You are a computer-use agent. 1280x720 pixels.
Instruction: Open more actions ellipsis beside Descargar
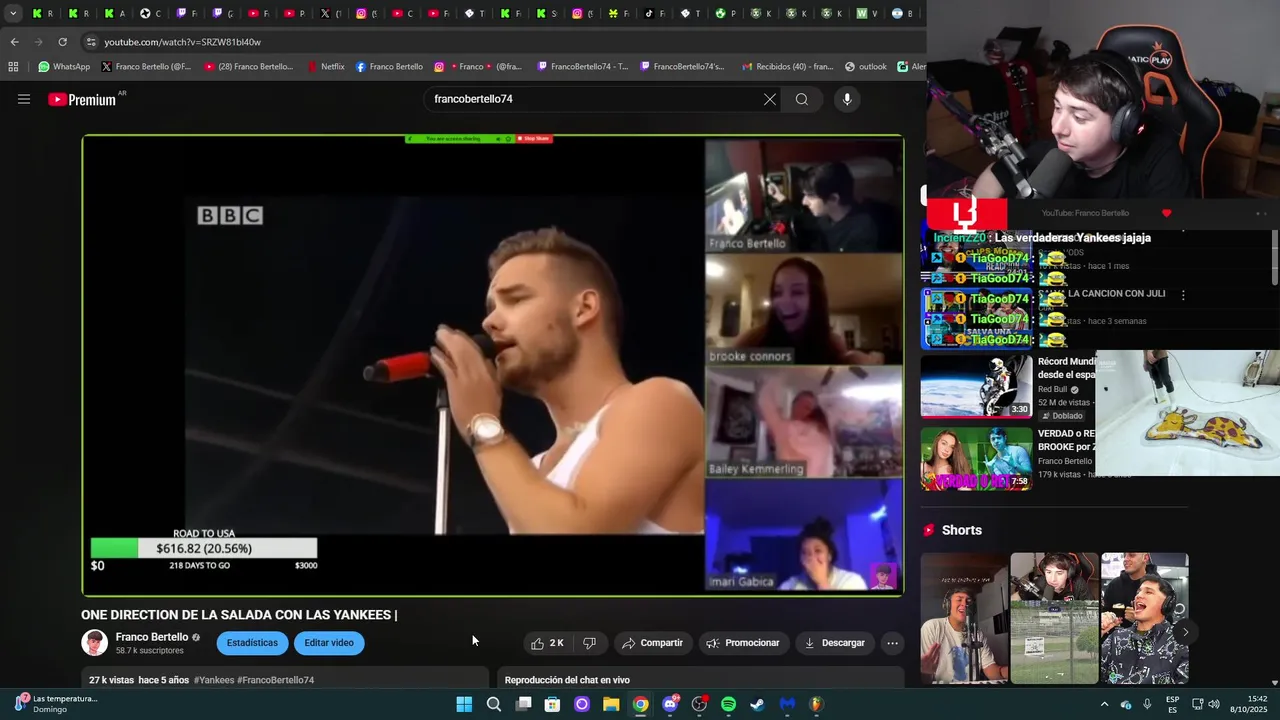[x=892, y=643]
